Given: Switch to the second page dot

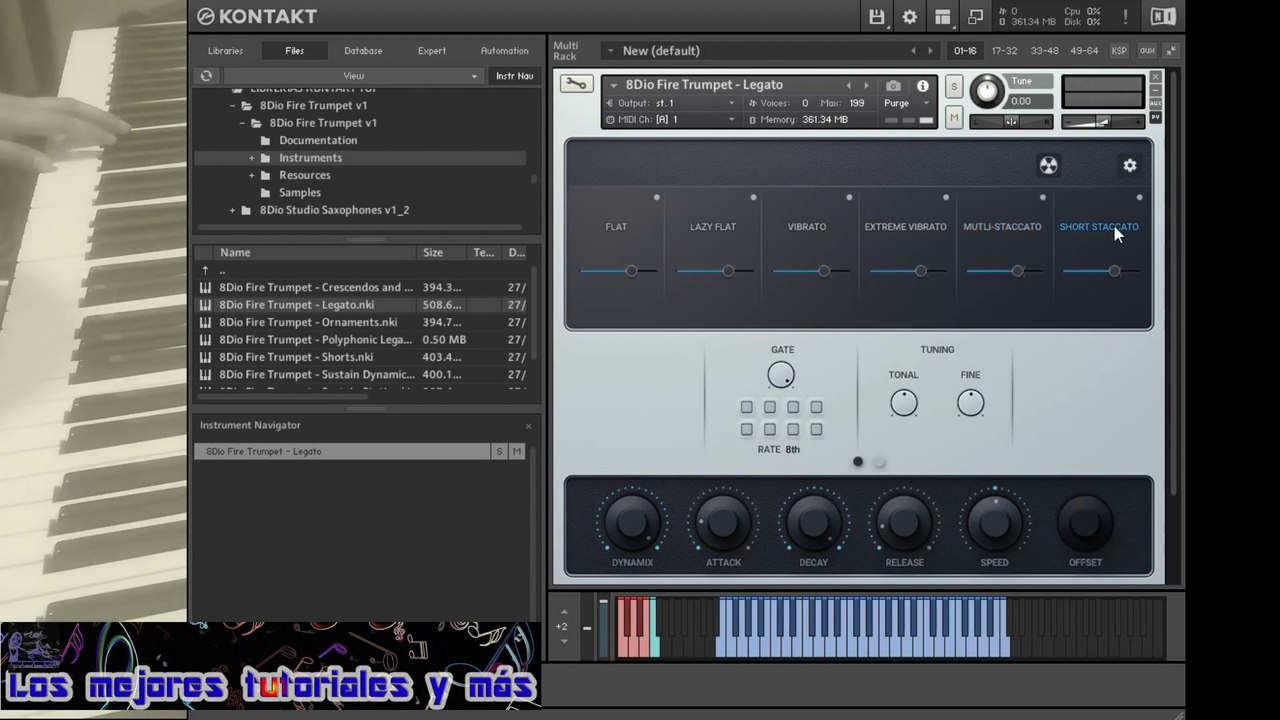Looking at the screenshot, I should tap(879, 462).
